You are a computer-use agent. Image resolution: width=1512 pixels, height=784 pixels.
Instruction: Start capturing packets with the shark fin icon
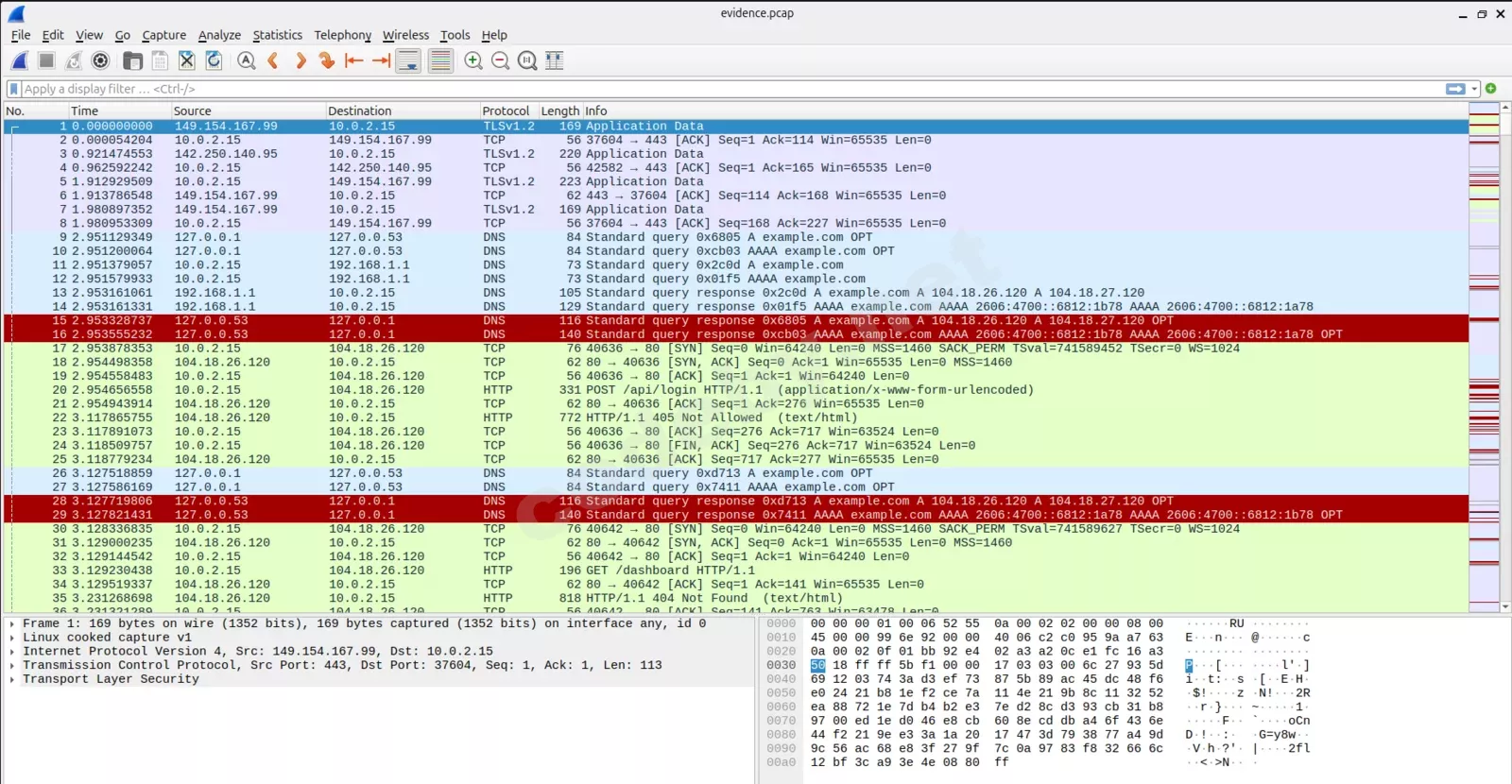19,61
